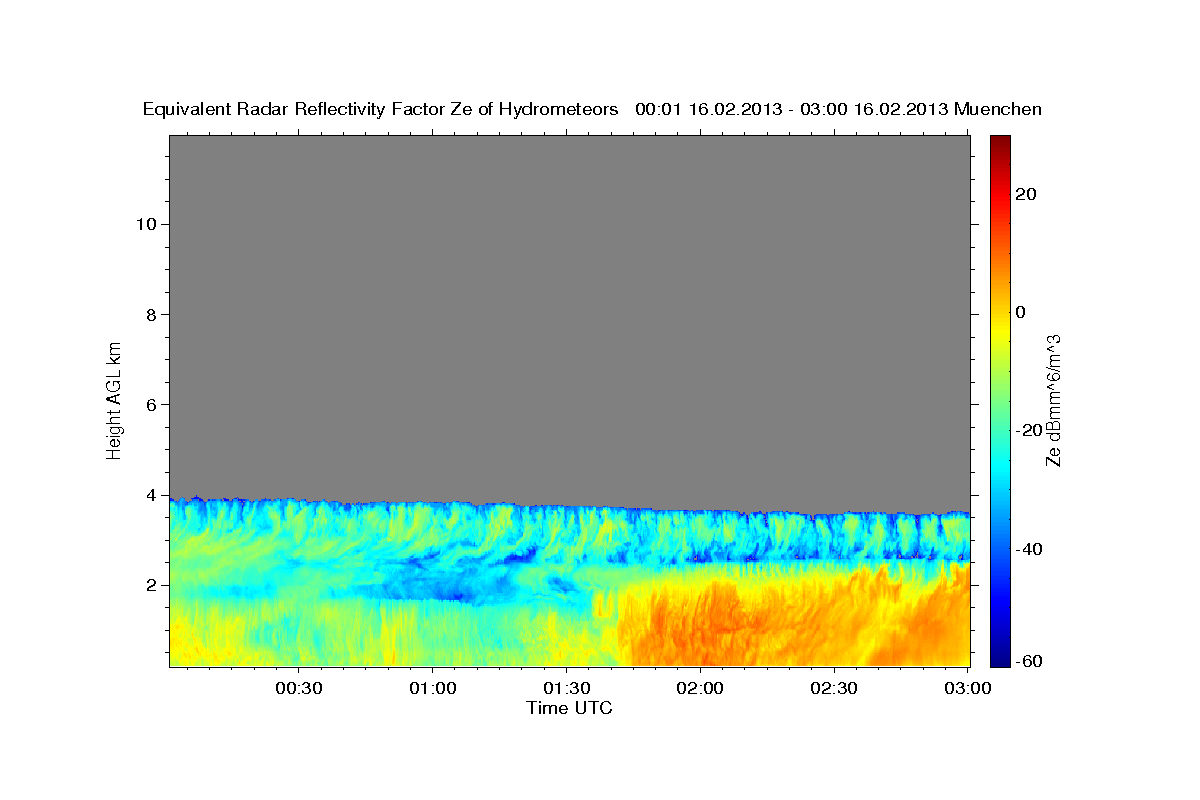Viewport: 1200px width, 800px height.
Task: Click the date range text '00:01 16.02.2013 - 03:00 16.02.2013'
Action: (x=792, y=109)
